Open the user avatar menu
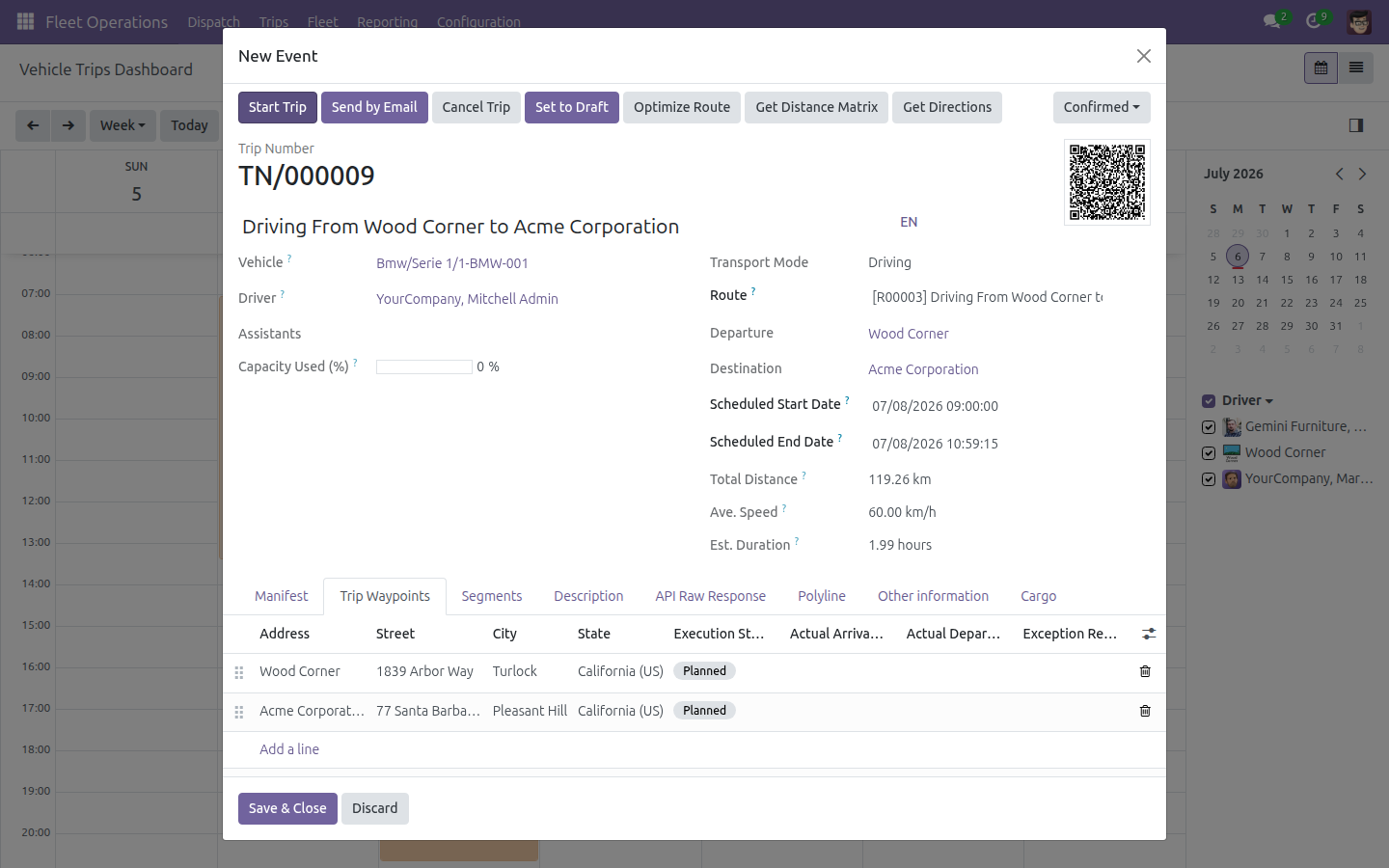The image size is (1389, 868). [1359, 21]
